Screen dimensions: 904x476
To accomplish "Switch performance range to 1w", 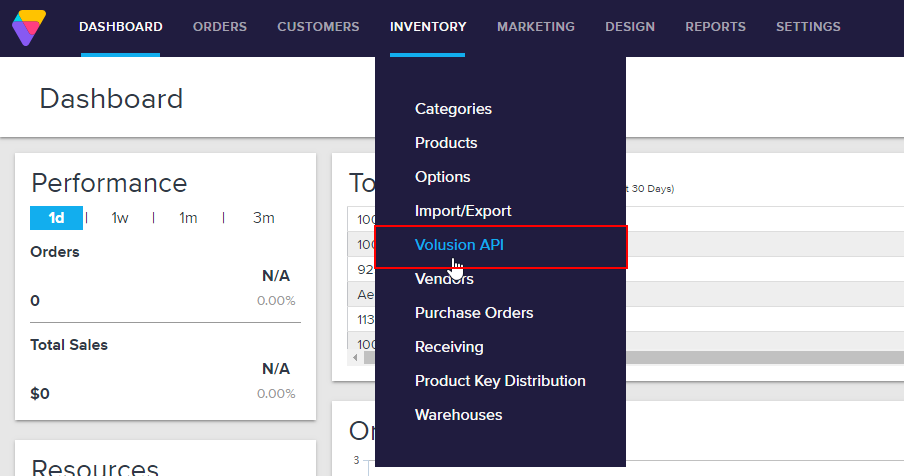I will [x=119, y=218].
